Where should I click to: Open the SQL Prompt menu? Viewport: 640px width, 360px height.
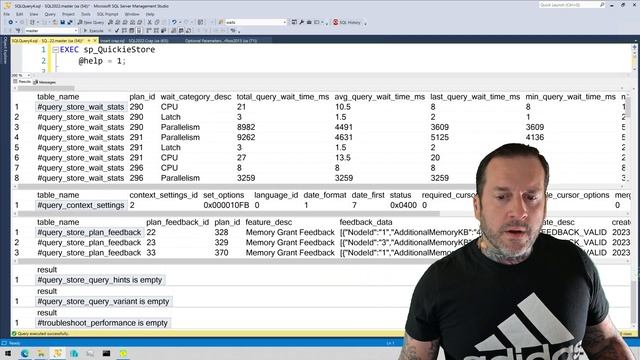click(x=107, y=14)
